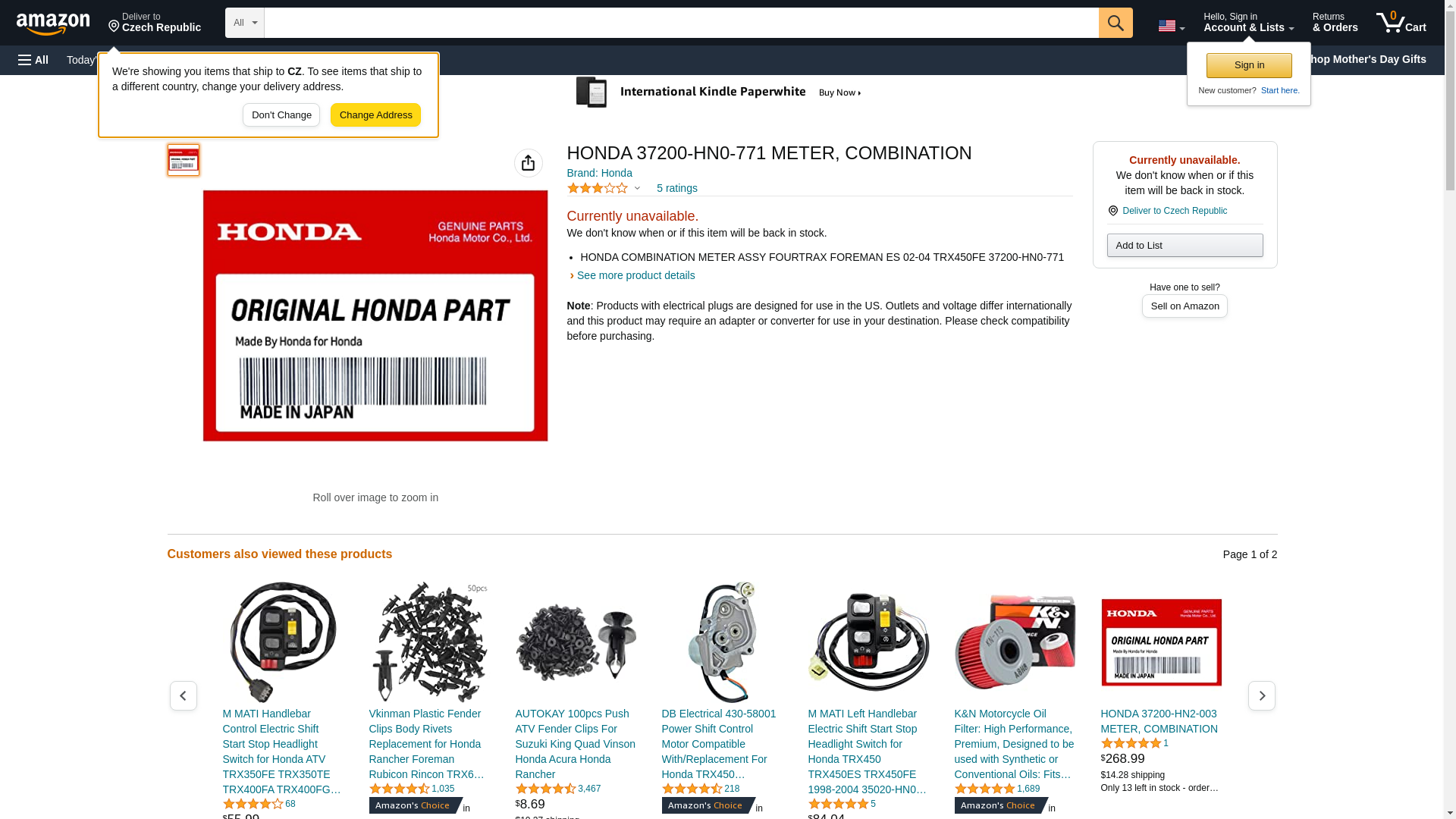Click the Add to List button
1456x819 pixels.
tap(1185, 245)
